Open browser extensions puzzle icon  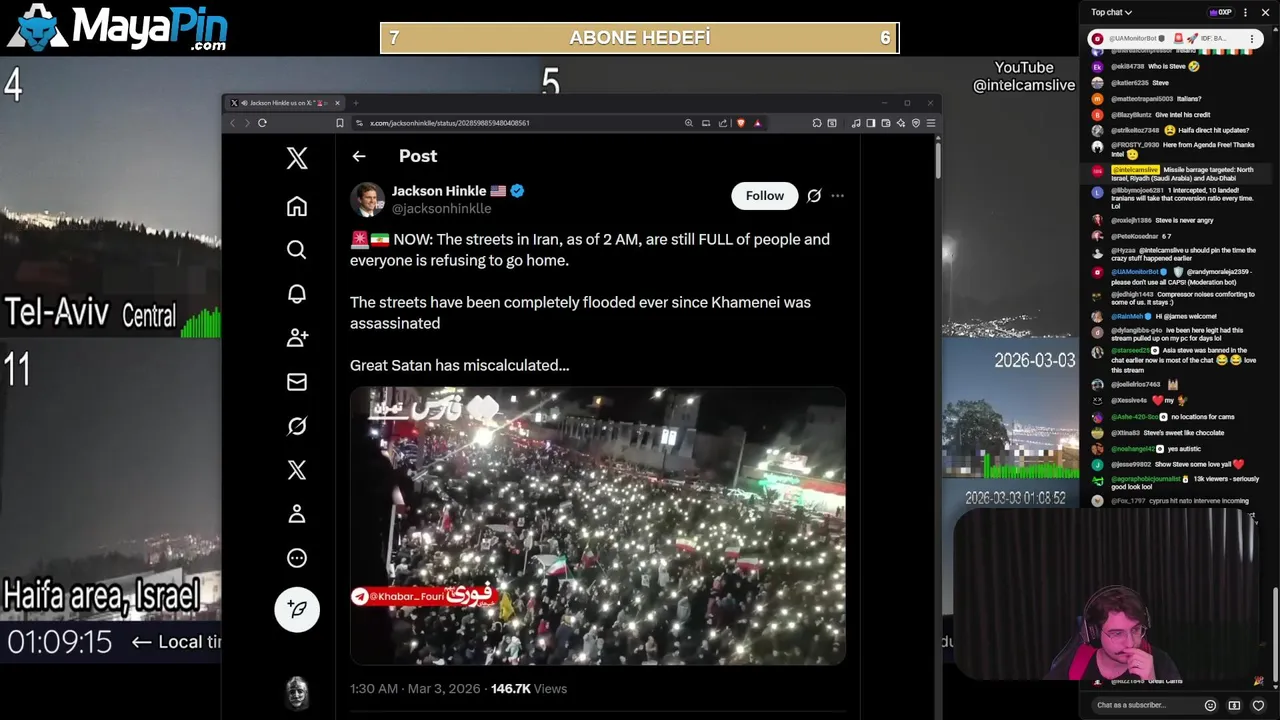coord(817,123)
